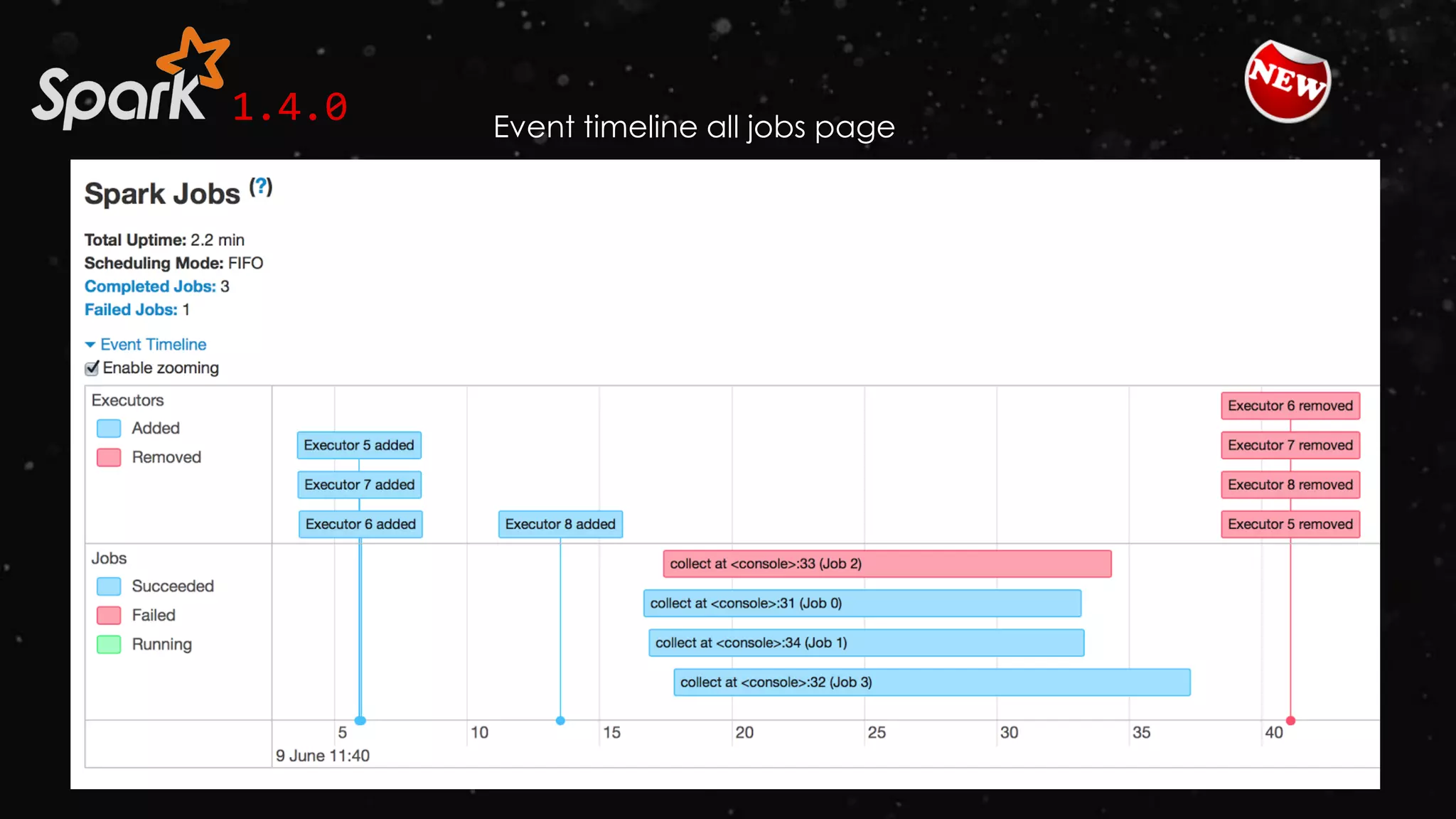Select the Executor 6 added event
The image size is (1456, 819).
tap(360, 525)
